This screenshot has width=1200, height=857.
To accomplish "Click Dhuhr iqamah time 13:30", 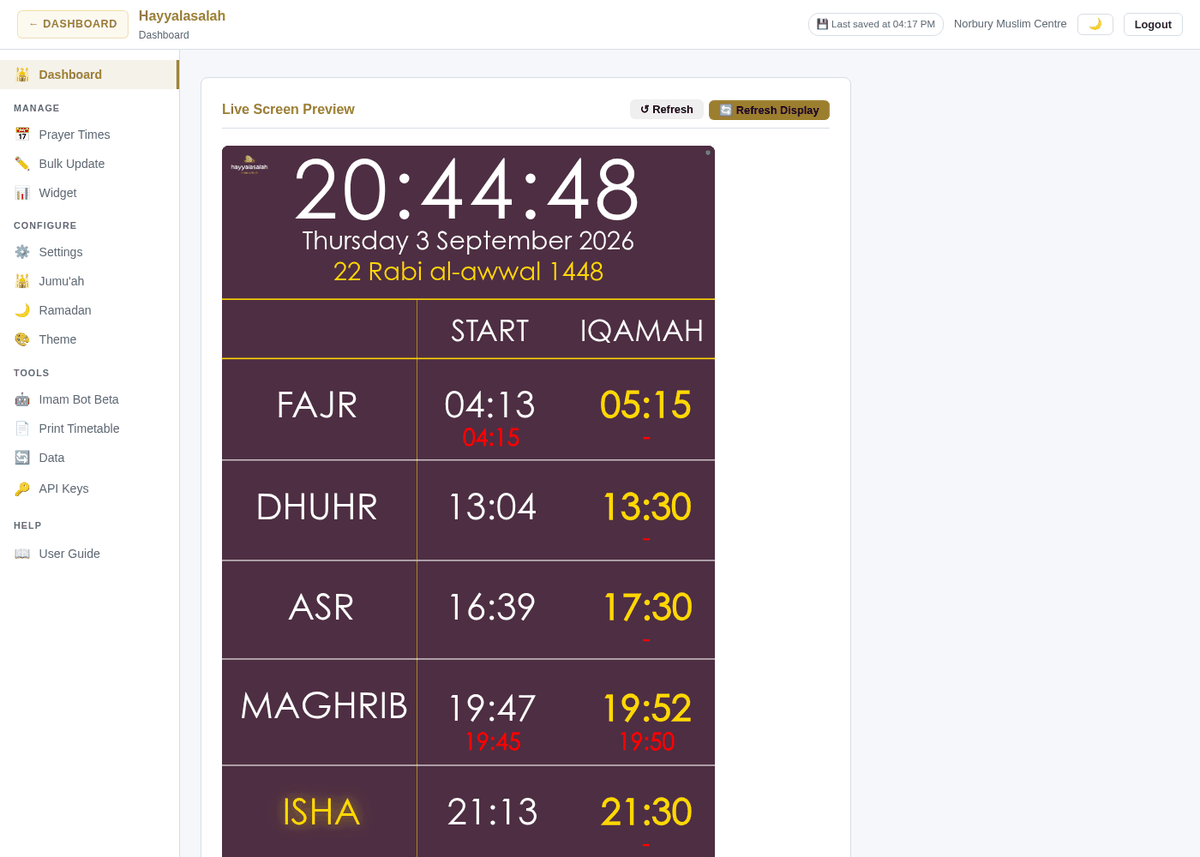I will click(646, 507).
